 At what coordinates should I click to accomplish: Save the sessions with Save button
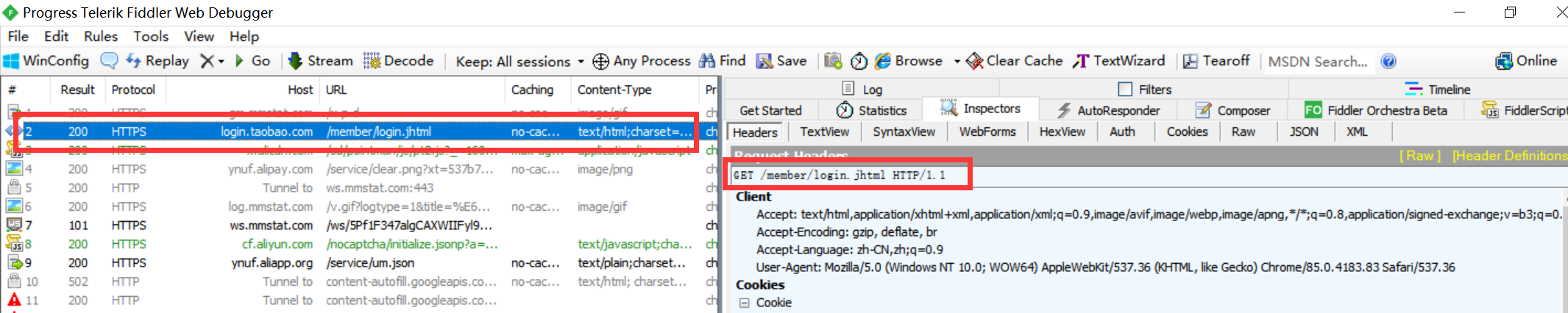pyautogui.click(x=782, y=61)
